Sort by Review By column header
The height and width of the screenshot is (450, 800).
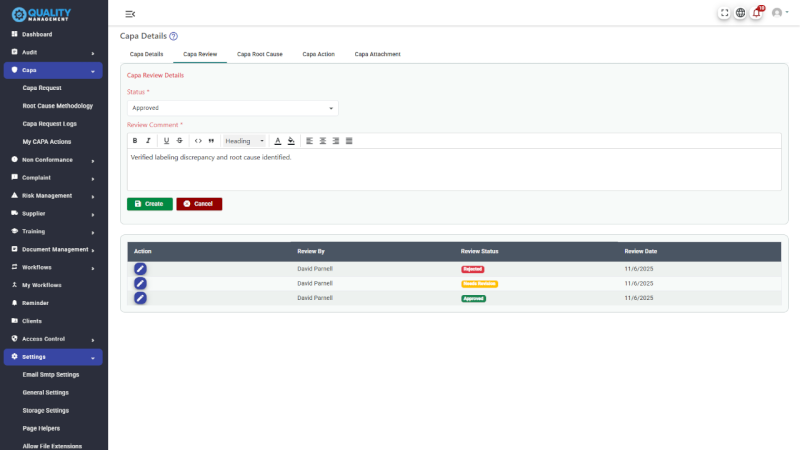tap(311, 252)
